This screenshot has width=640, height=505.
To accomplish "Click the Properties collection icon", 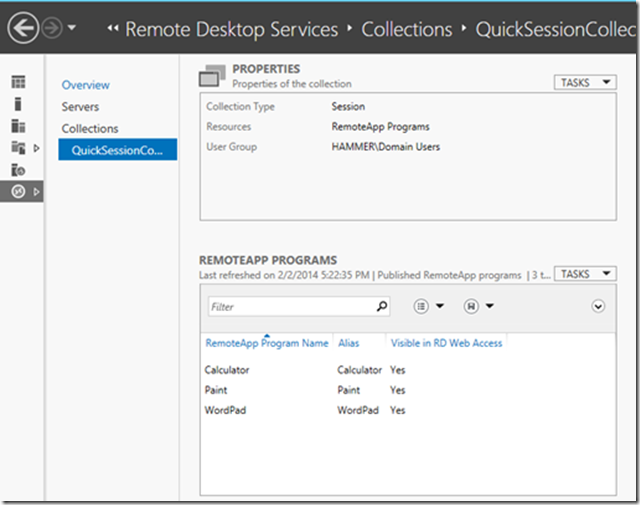I will pyautogui.click(x=213, y=76).
